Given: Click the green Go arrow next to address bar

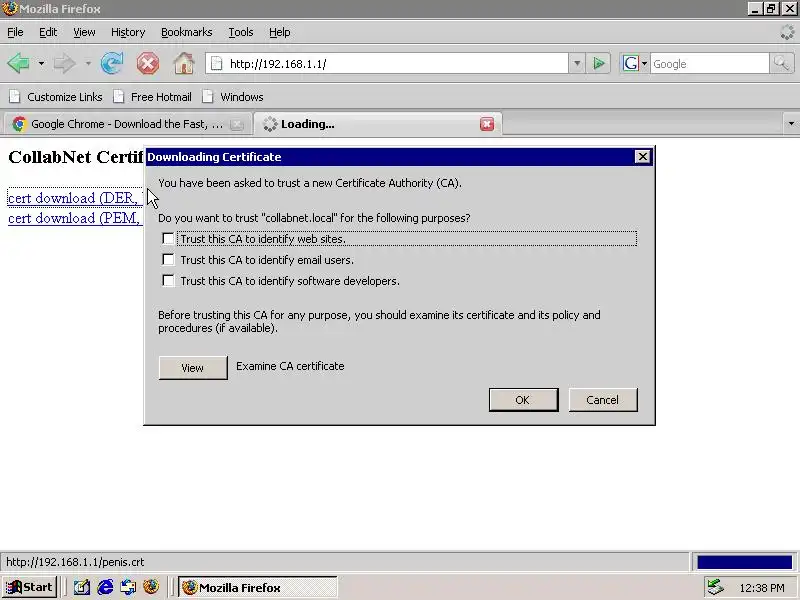Looking at the screenshot, I should click(x=598, y=64).
